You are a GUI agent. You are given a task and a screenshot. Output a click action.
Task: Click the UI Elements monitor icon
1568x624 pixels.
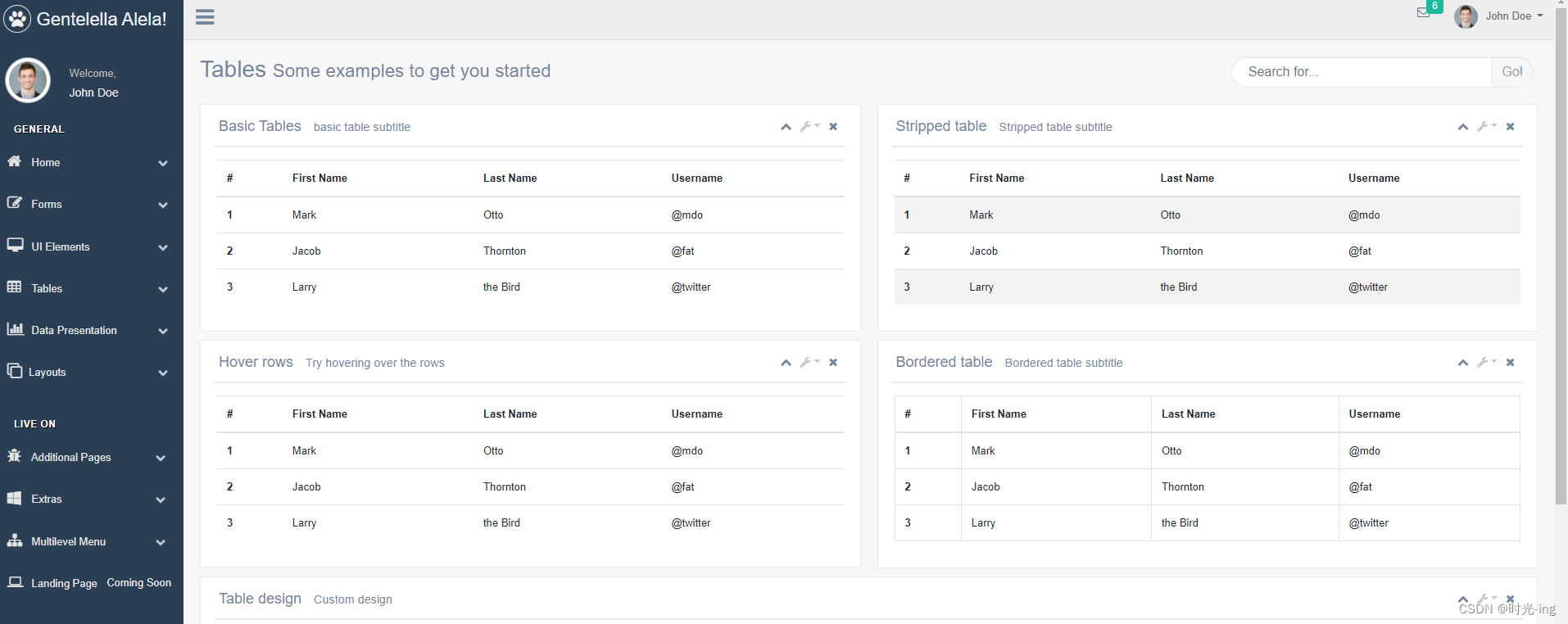pos(15,245)
